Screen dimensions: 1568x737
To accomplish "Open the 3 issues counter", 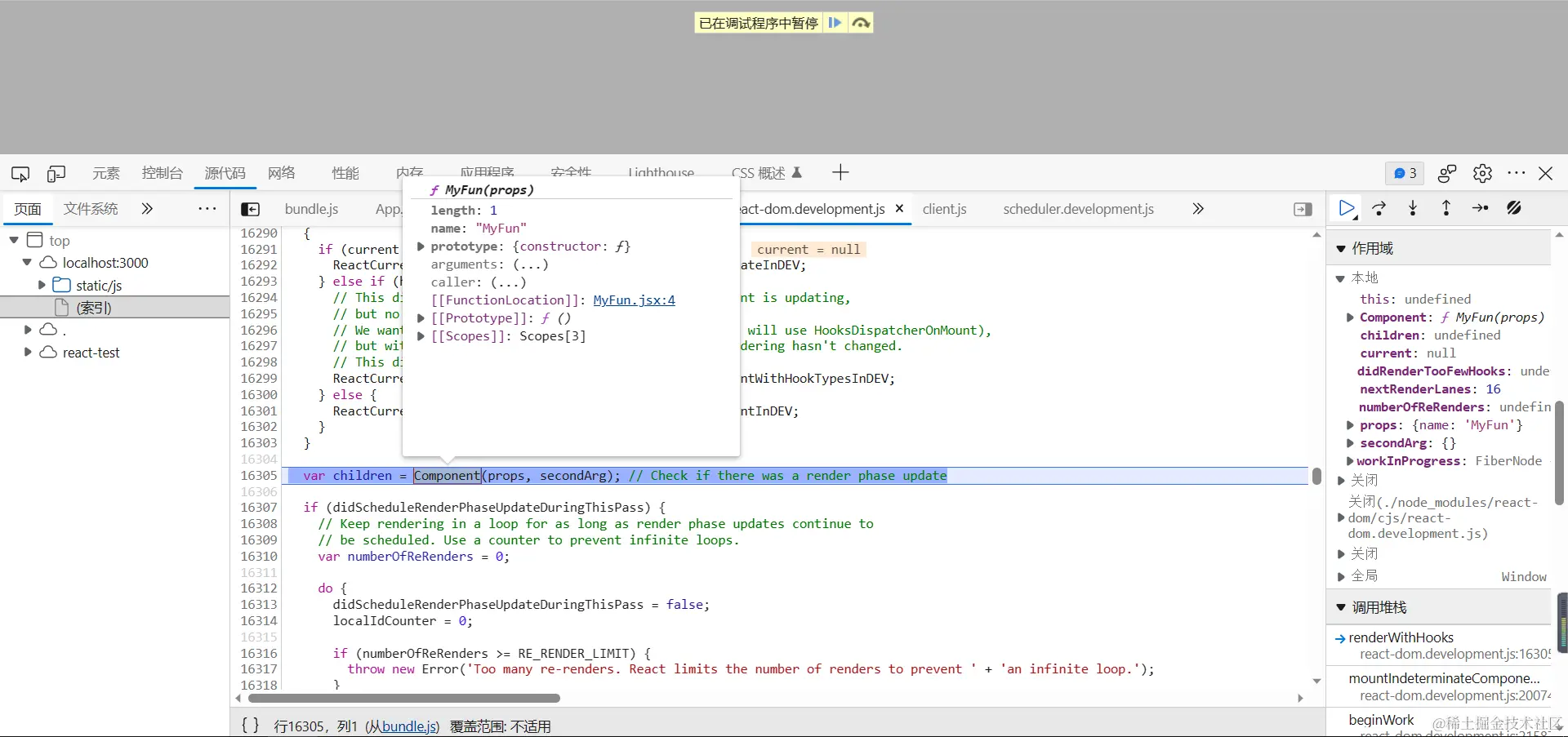I will (1405, 173).
